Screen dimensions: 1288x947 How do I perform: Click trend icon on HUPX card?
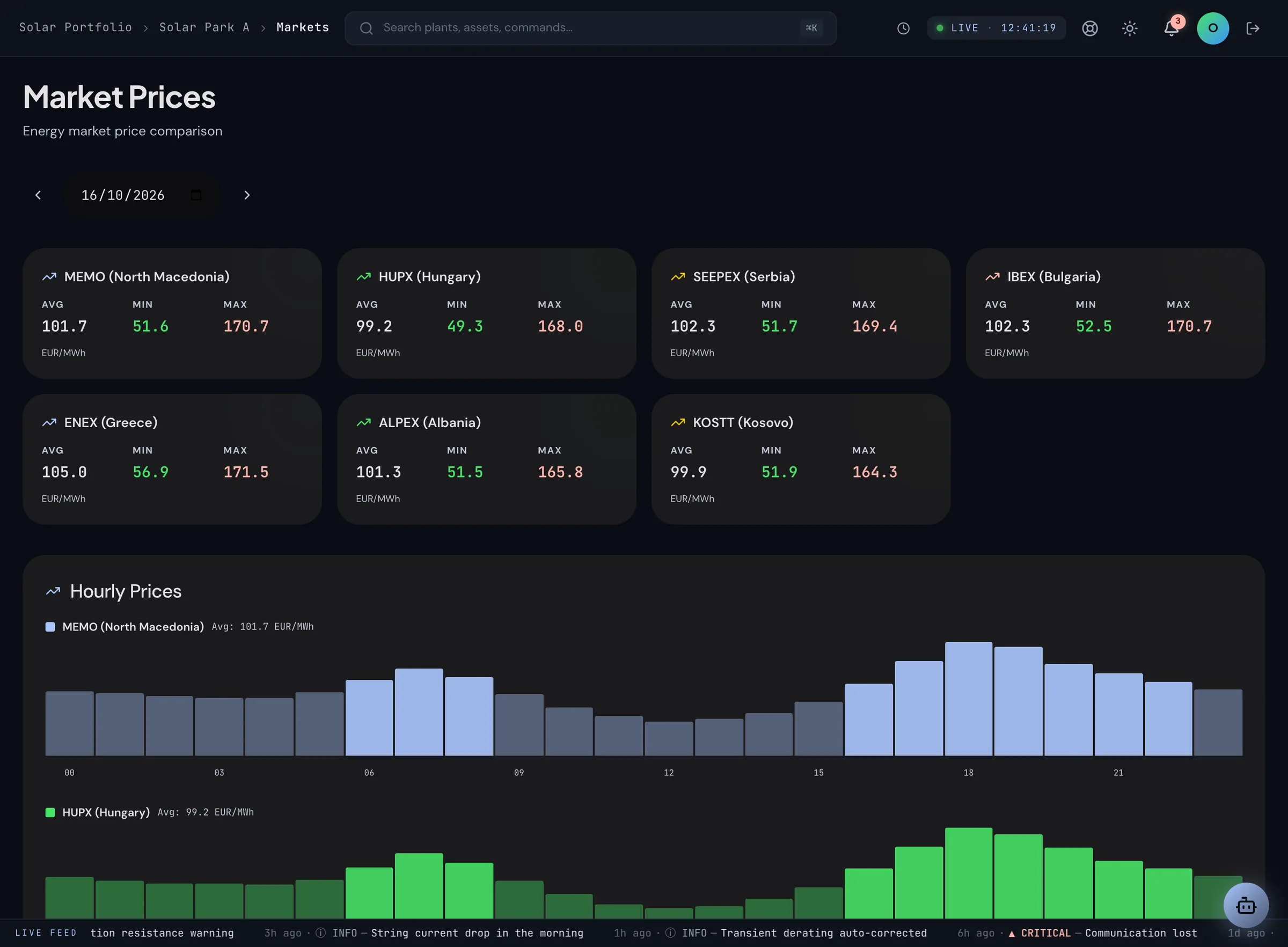coord(363,276)
